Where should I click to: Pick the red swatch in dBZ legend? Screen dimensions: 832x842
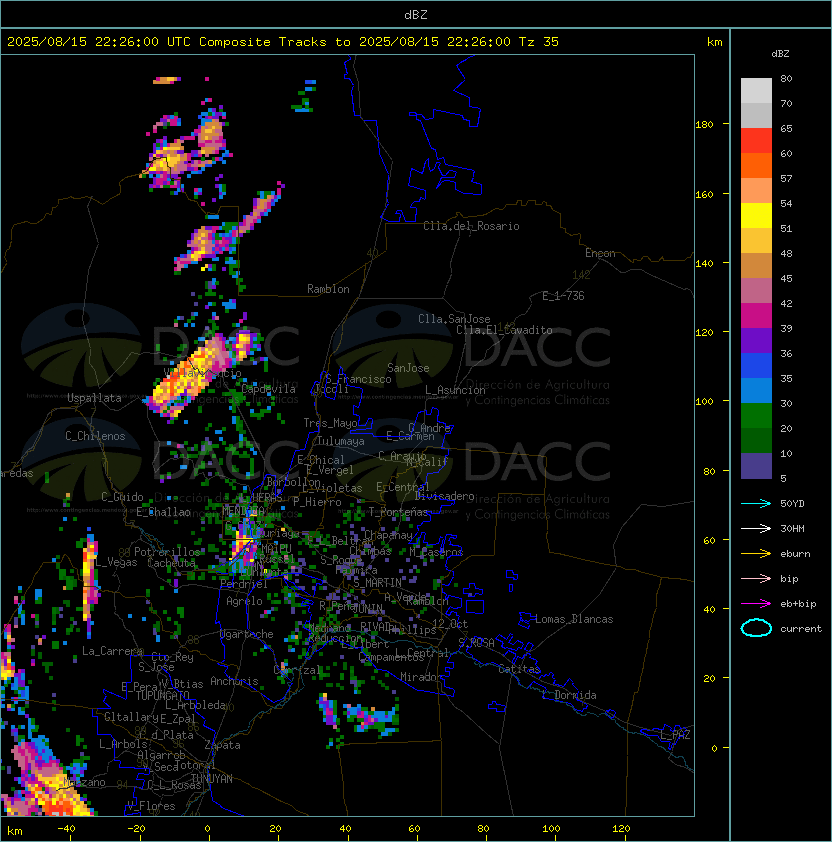(x=756, y=141)
